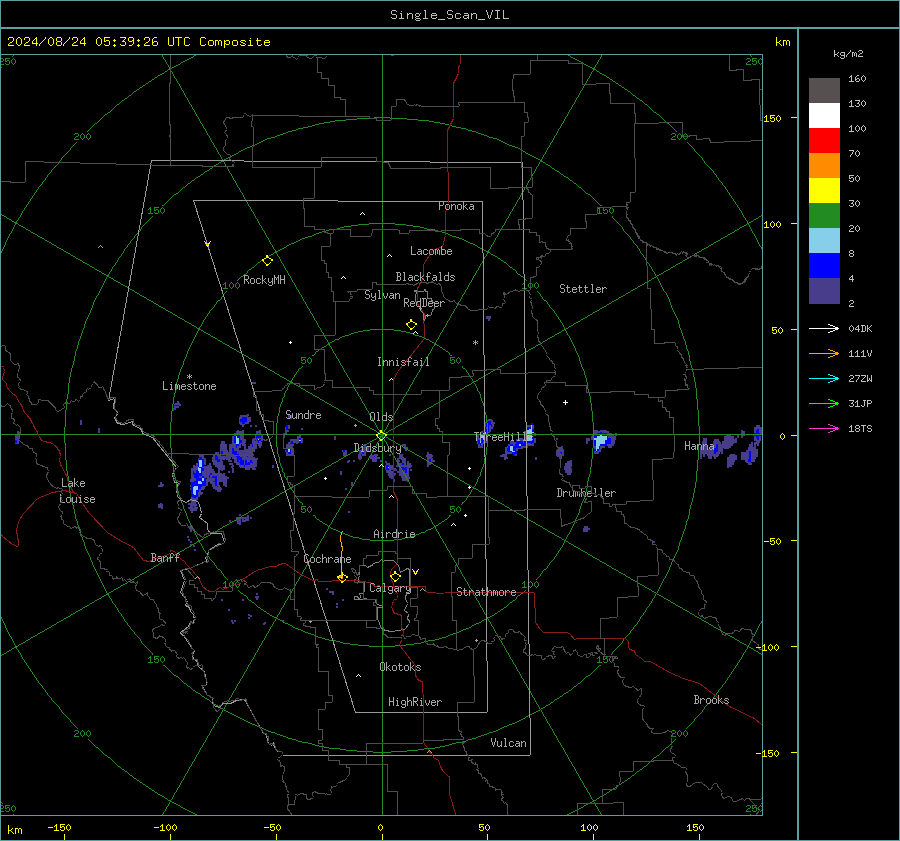Click the yellow diamond marker below Cochrane
900x841 pixels.
(x=342, y=578)
